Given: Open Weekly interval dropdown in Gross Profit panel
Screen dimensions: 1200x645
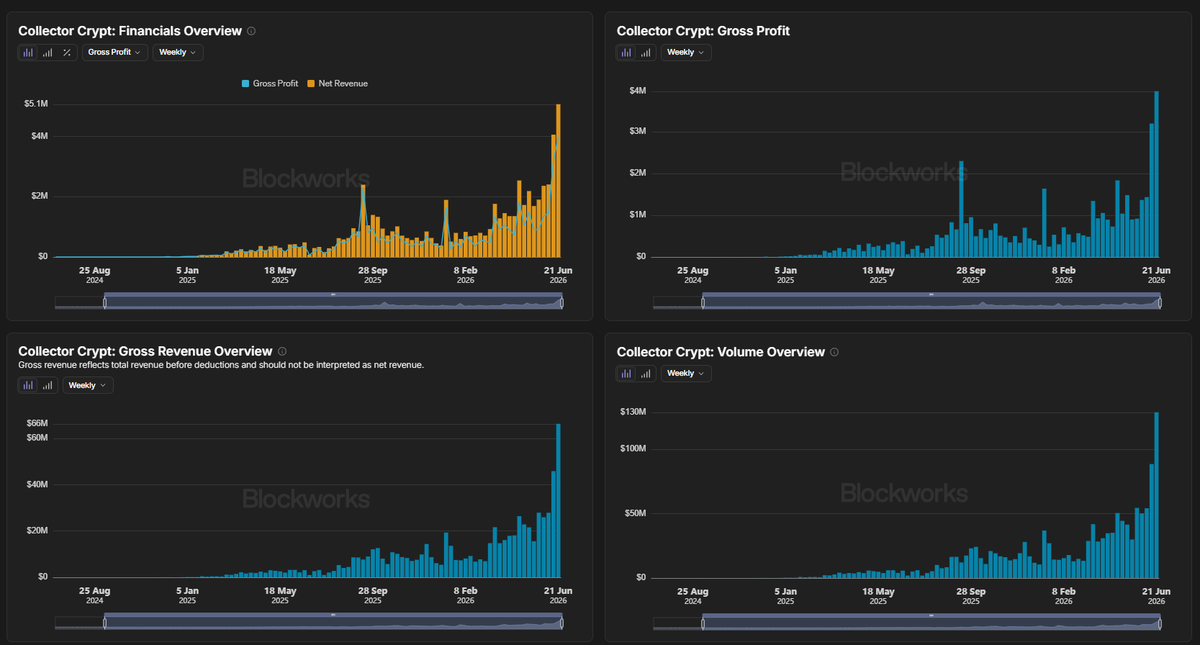Looking at the screenshot, I should 686,52.
